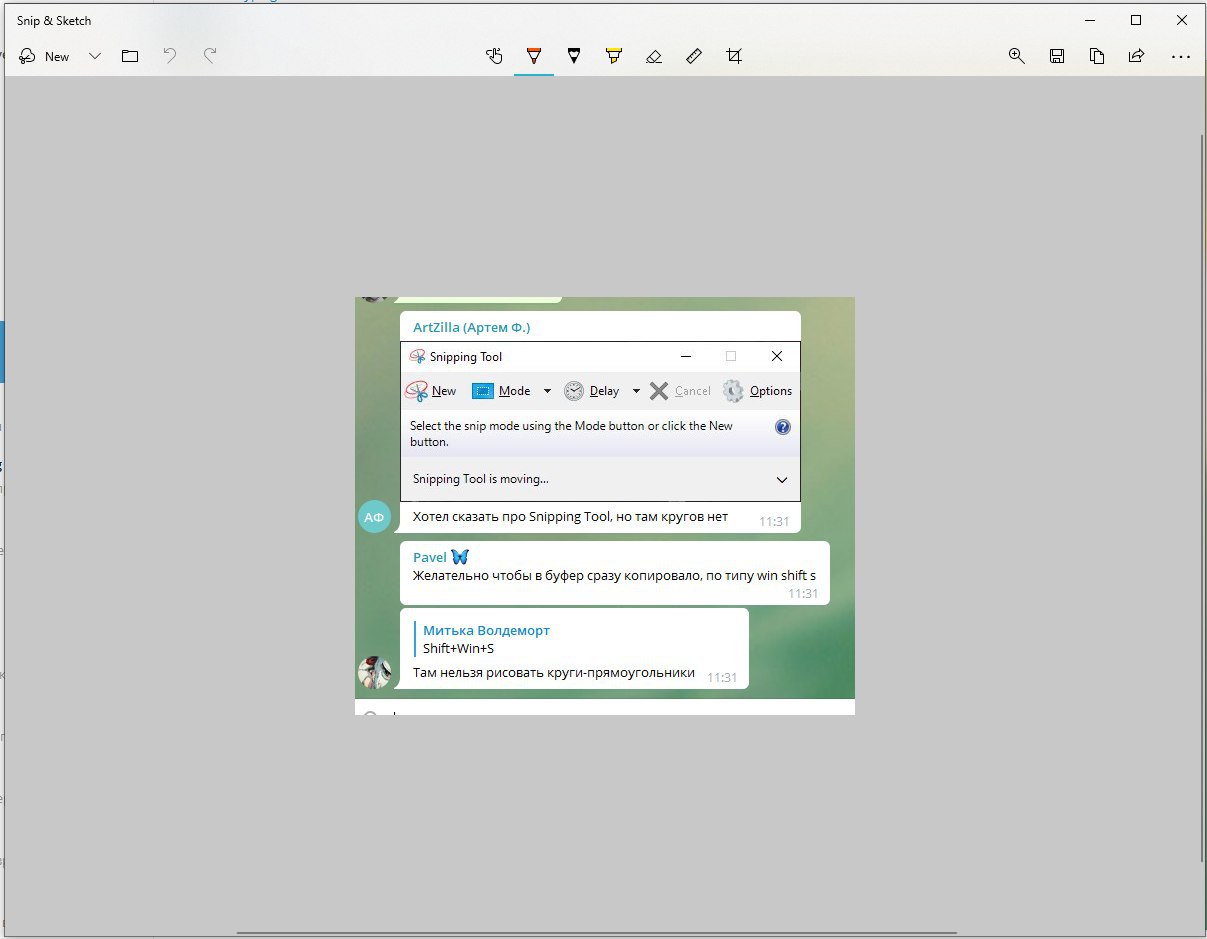1207x939 pixels.
Task: Select the Pencil tool
Action: click(x=574, y=56)
